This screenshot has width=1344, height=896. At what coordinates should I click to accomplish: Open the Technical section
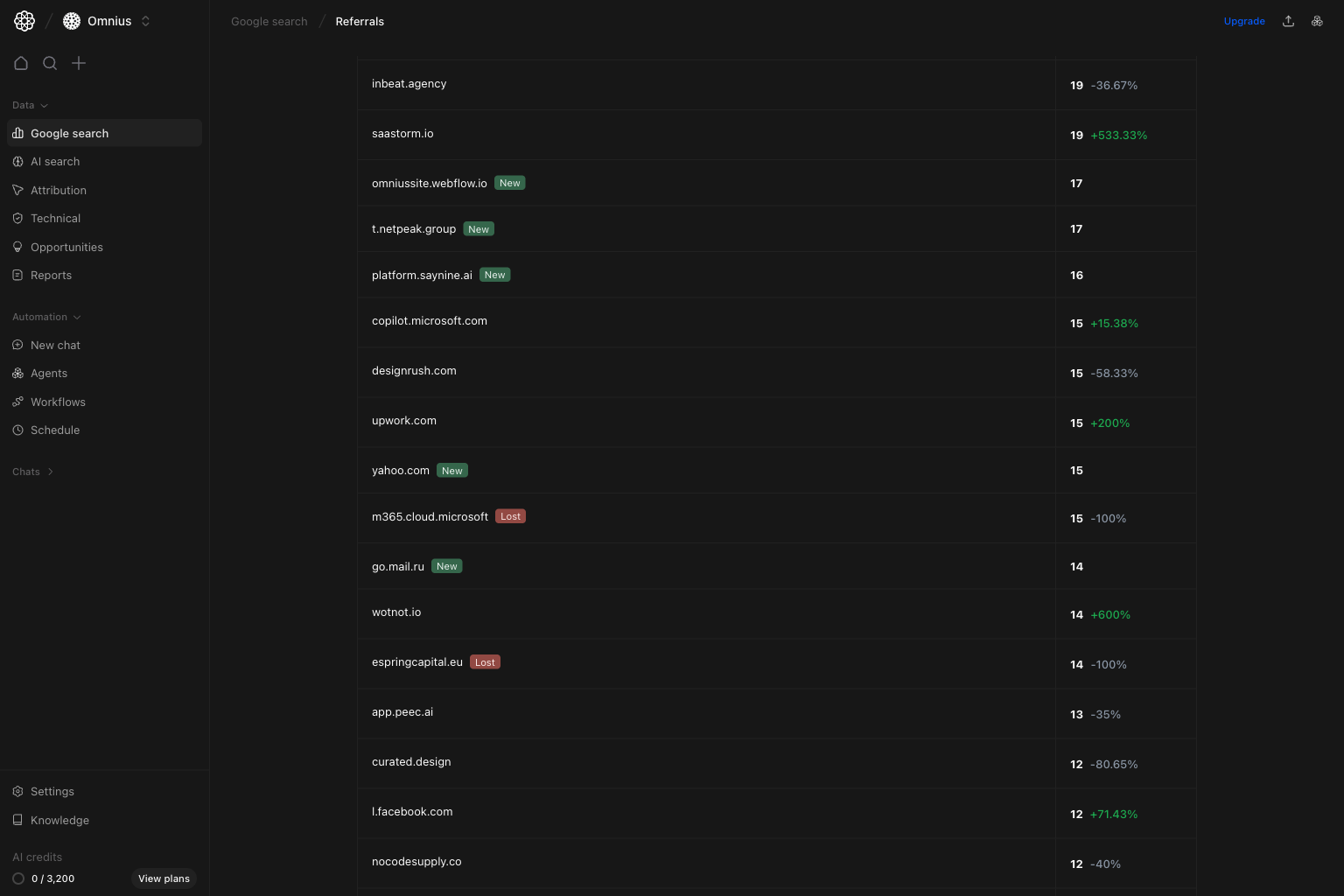click(55, 218)
